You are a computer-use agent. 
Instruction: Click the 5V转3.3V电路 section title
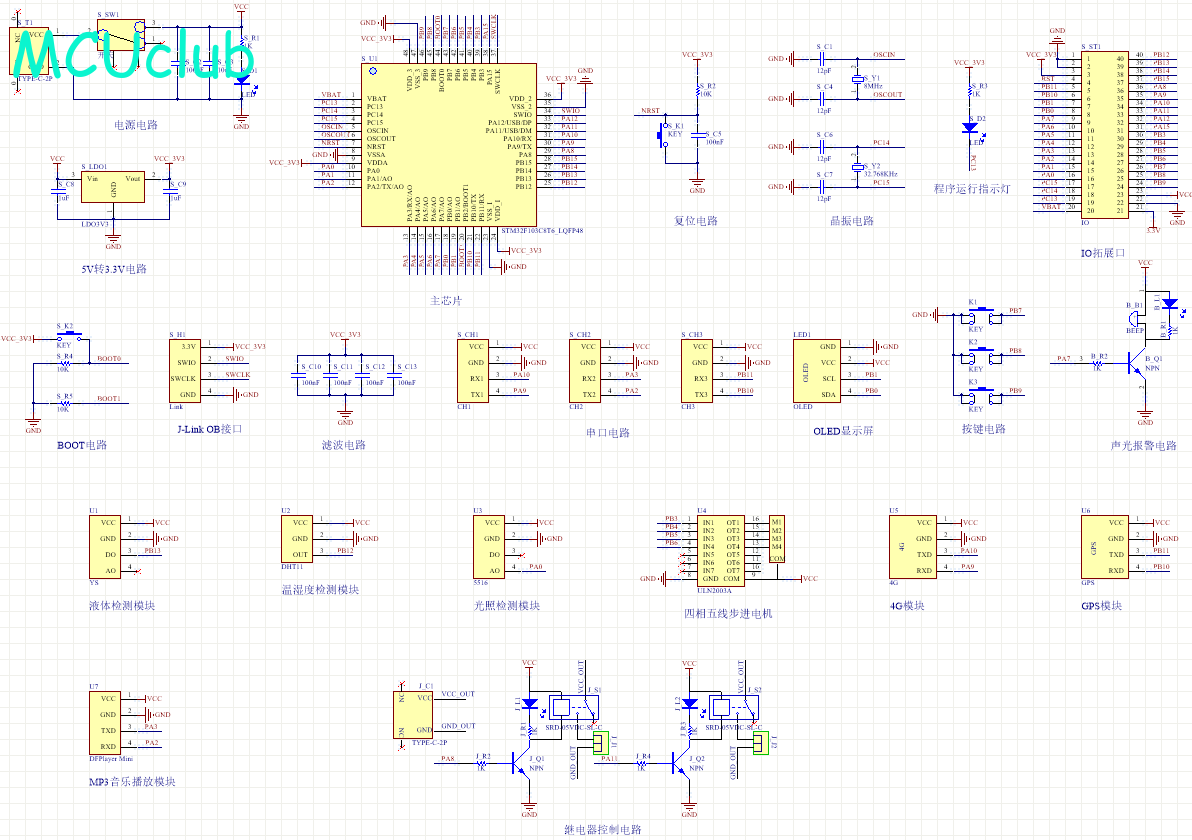(114, 268)
